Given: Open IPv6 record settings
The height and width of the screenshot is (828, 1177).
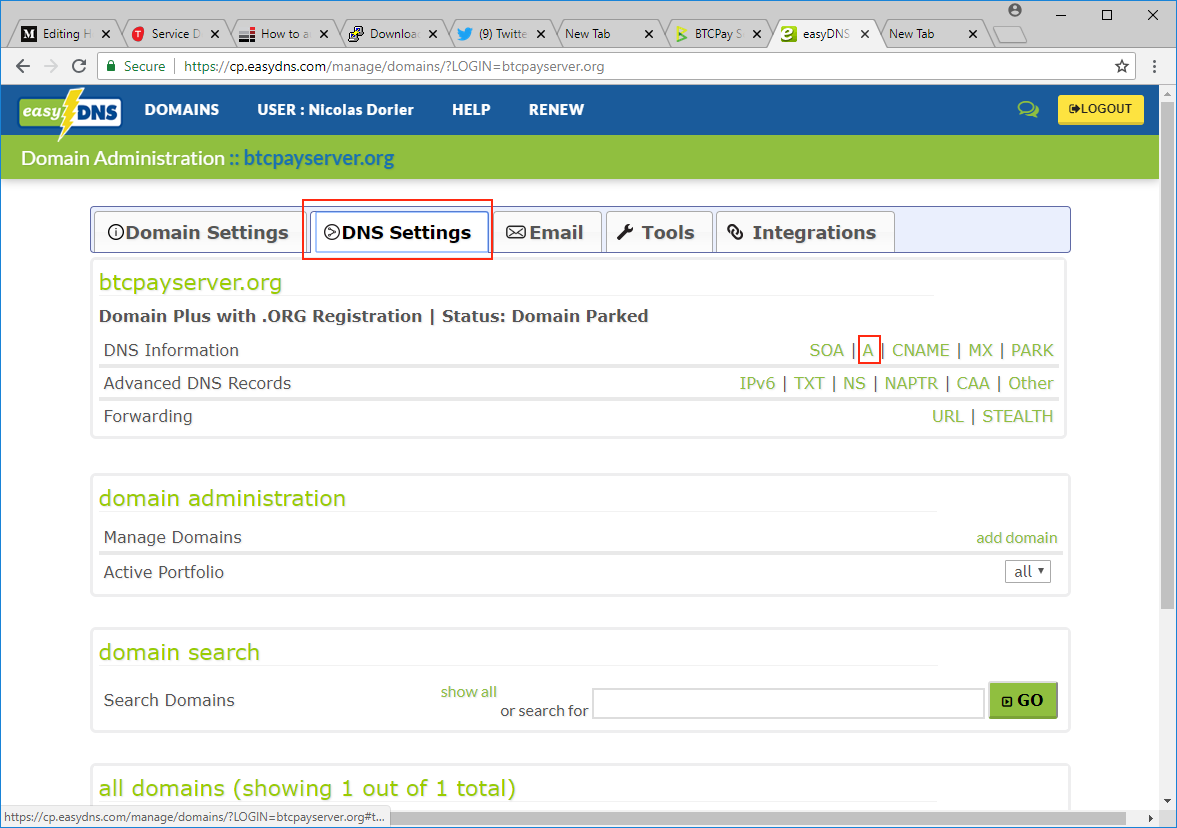Looking at the screenshot, I should (x=757, y=384).
